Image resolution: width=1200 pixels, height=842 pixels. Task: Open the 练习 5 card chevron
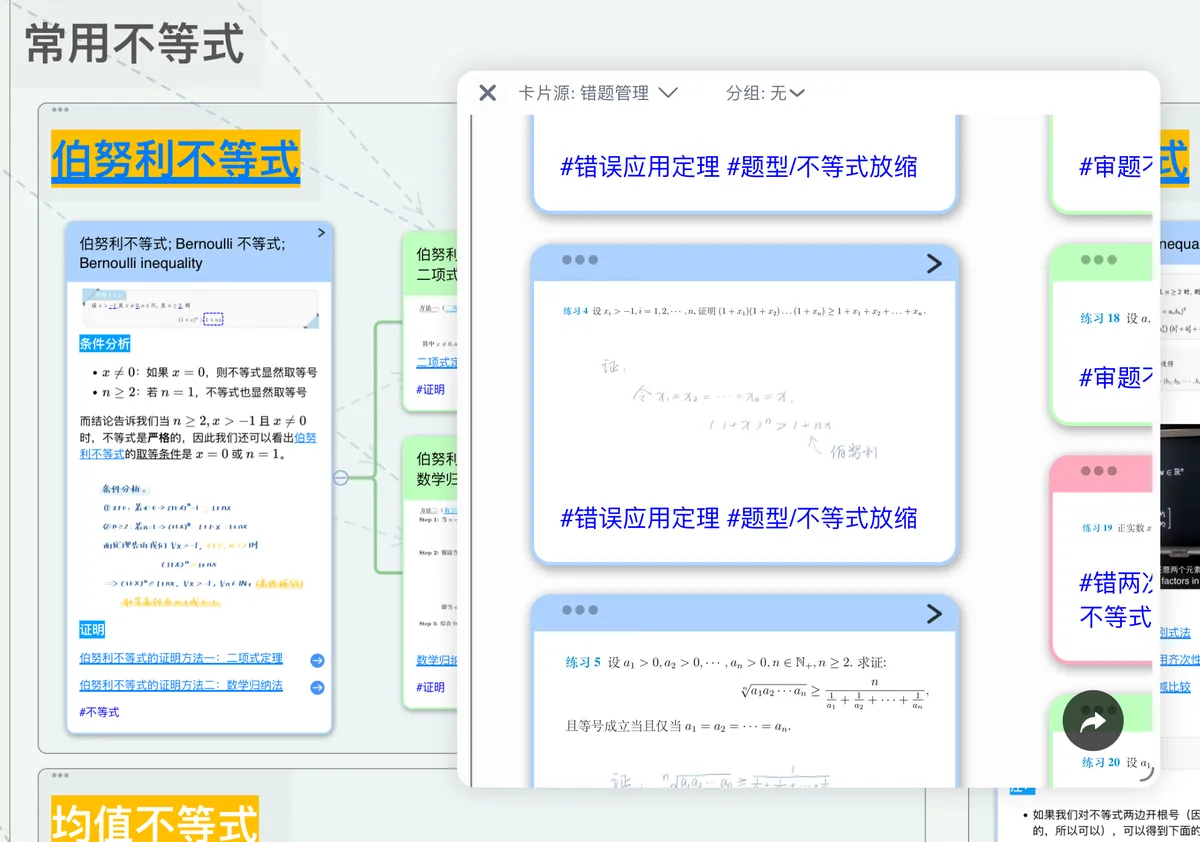[x=934, y=613]
